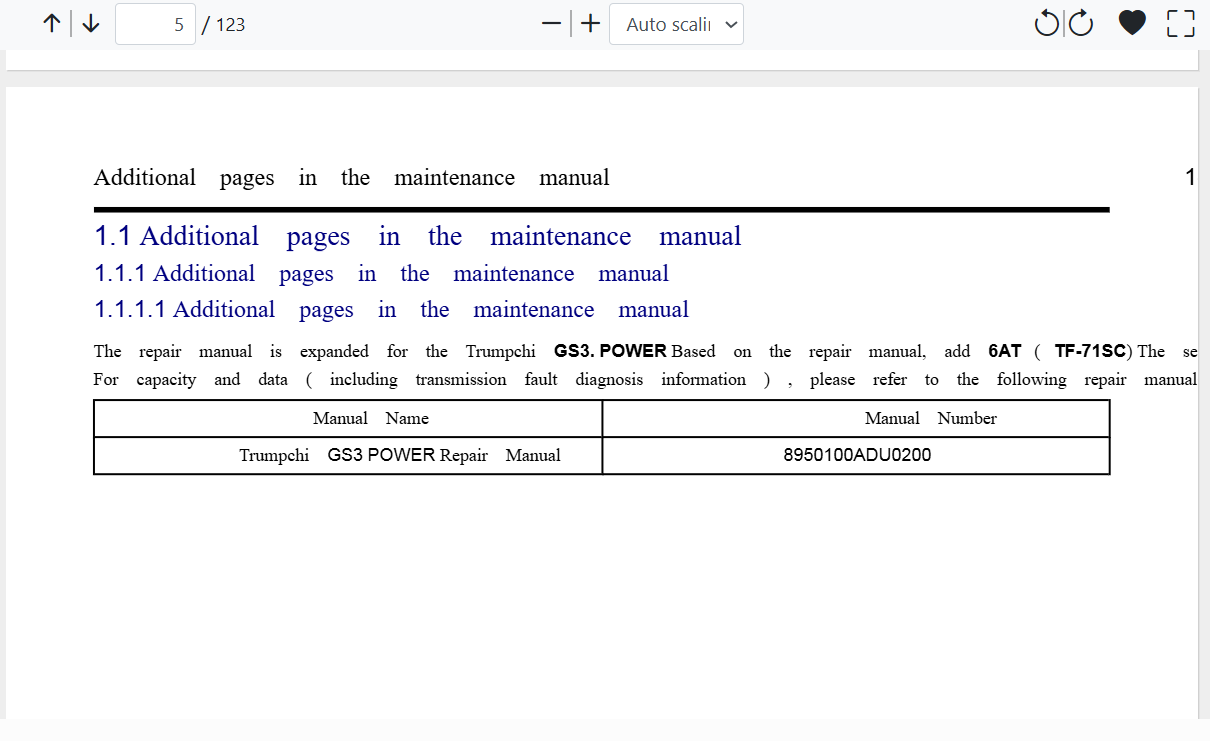Viewport: 1210px width, 741px height.
Task: Click the 1.1 Additional pages heading
Action: 418,236
